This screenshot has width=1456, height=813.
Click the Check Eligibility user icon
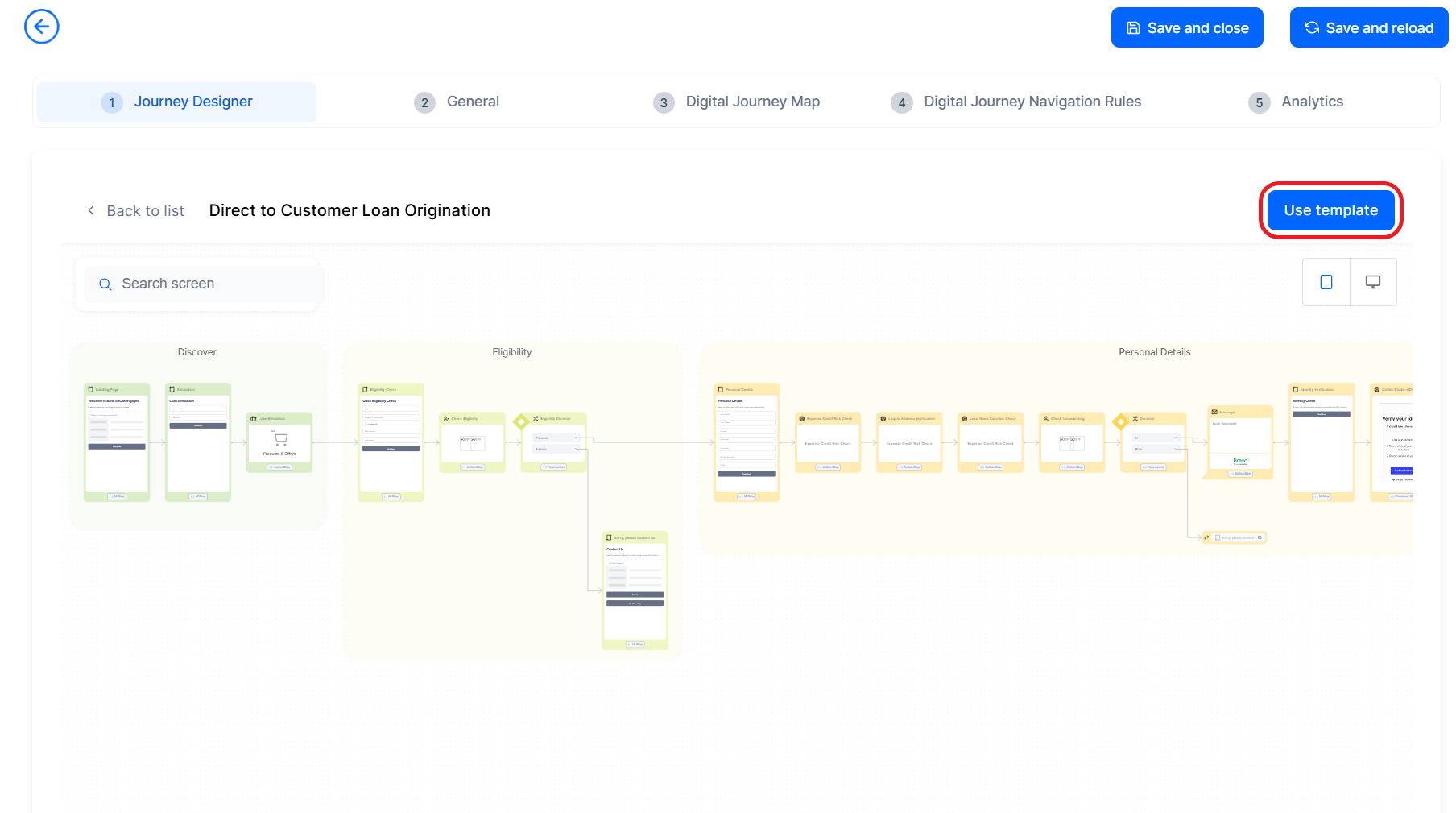click(x=446, y=419)
